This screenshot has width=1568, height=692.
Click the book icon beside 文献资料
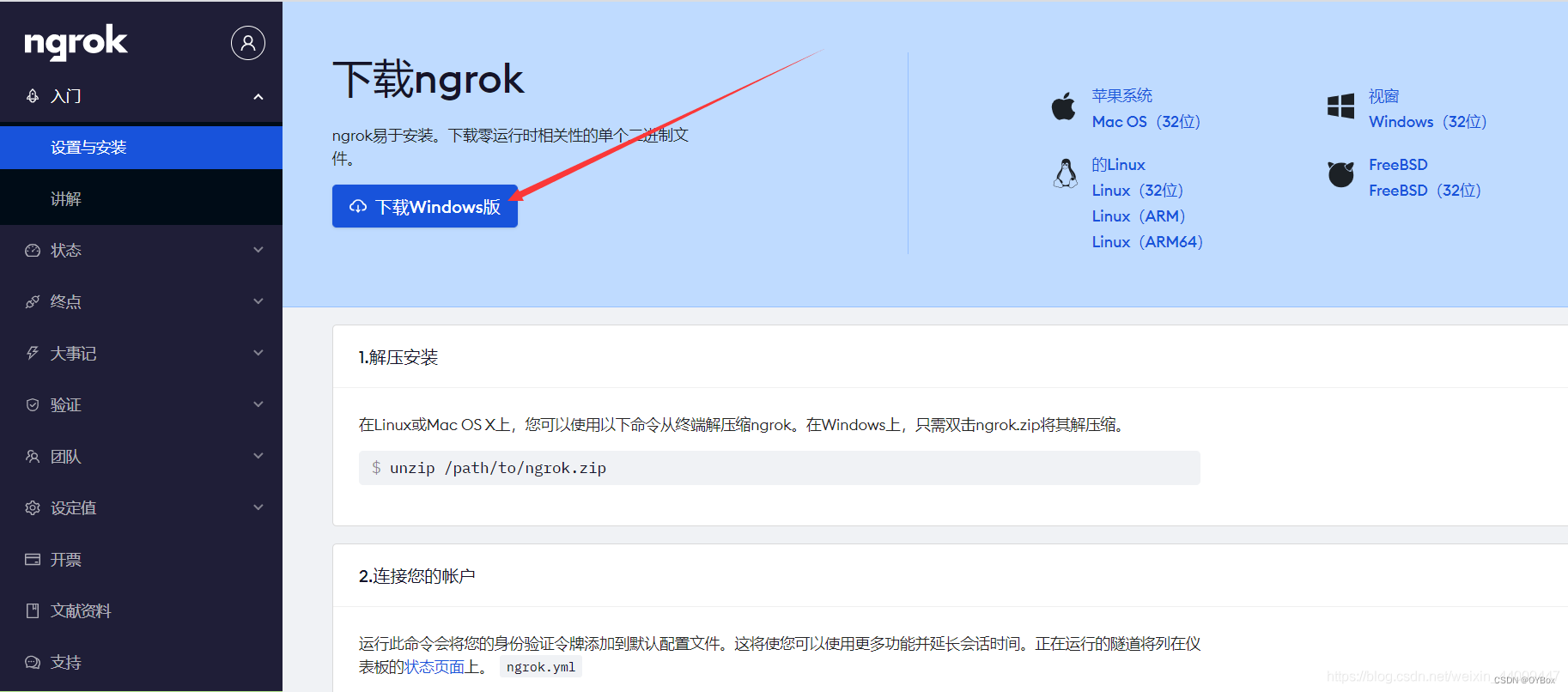click(33, 610)
